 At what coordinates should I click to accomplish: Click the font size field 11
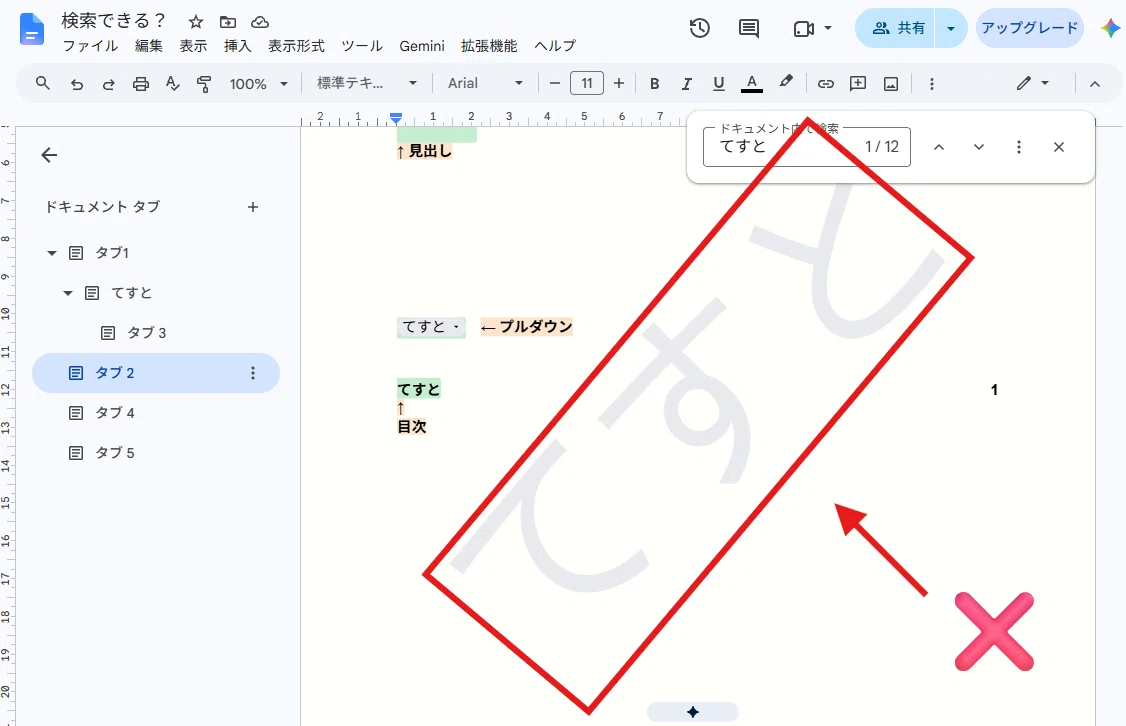587,84
